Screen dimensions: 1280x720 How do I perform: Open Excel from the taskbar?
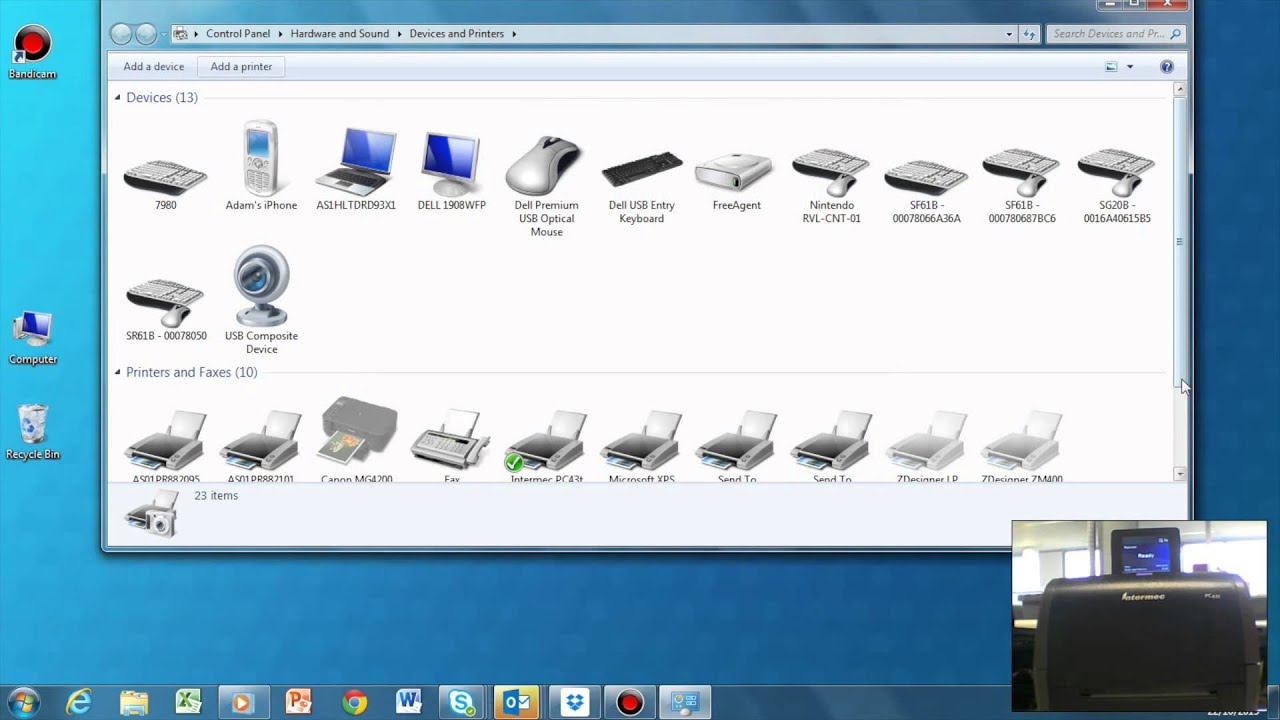pos(188,702)
